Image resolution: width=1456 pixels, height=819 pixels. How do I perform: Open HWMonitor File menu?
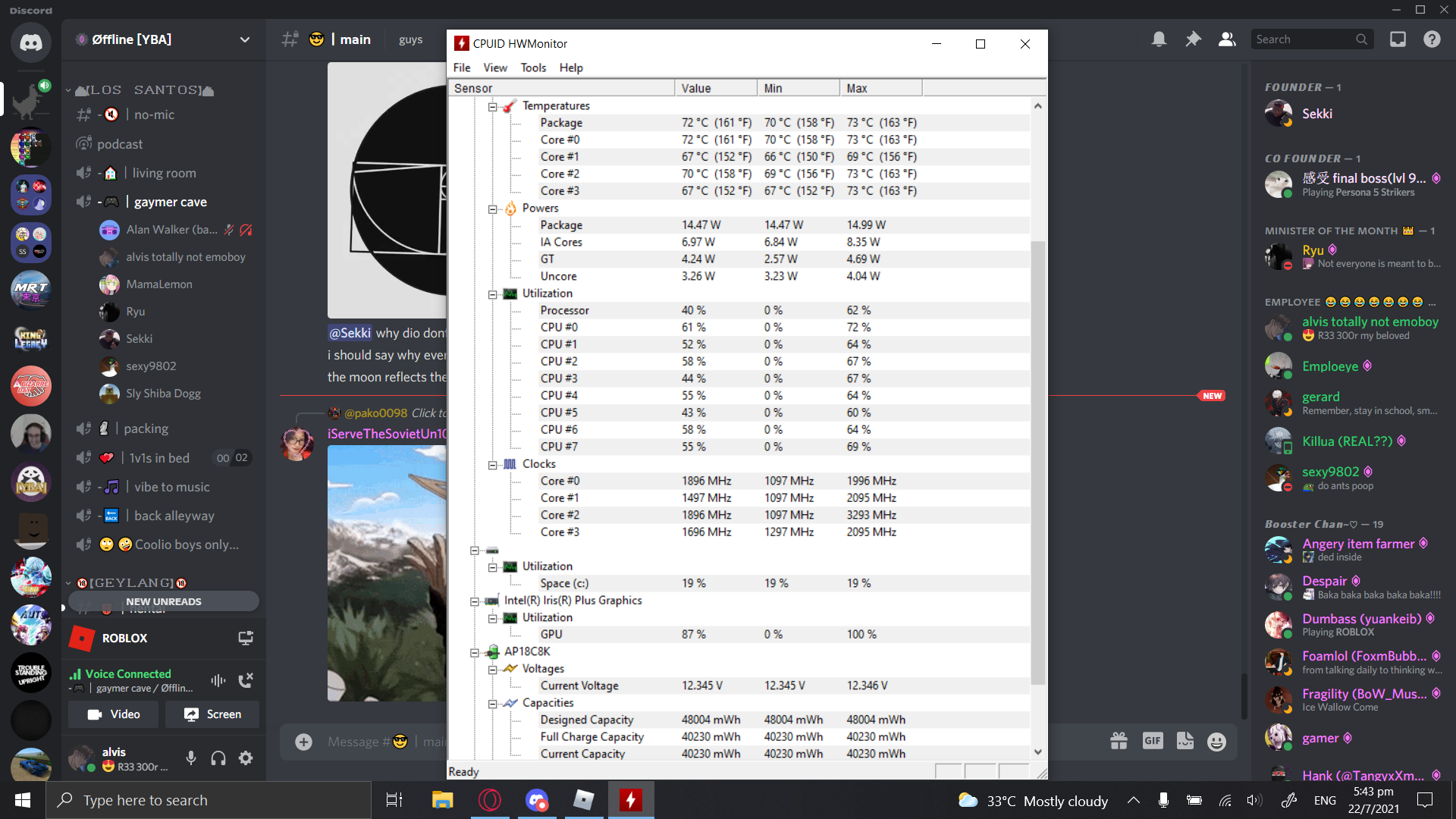462,67
